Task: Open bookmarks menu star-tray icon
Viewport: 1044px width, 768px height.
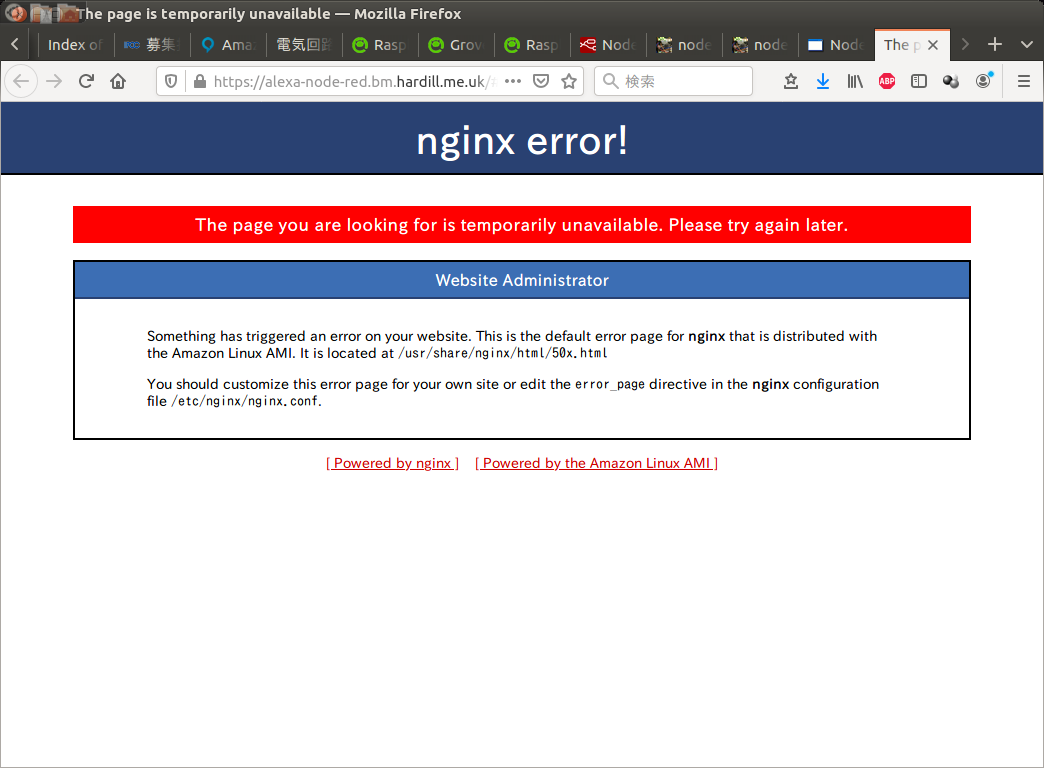Action: [790, 81]
